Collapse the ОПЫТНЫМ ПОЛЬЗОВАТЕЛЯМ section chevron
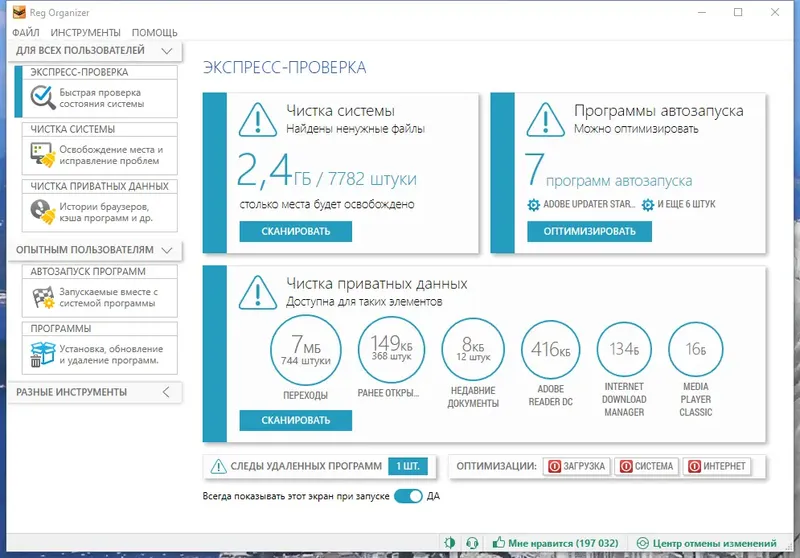The height and width of the screenshot is (558, 800). pos(166,250)
